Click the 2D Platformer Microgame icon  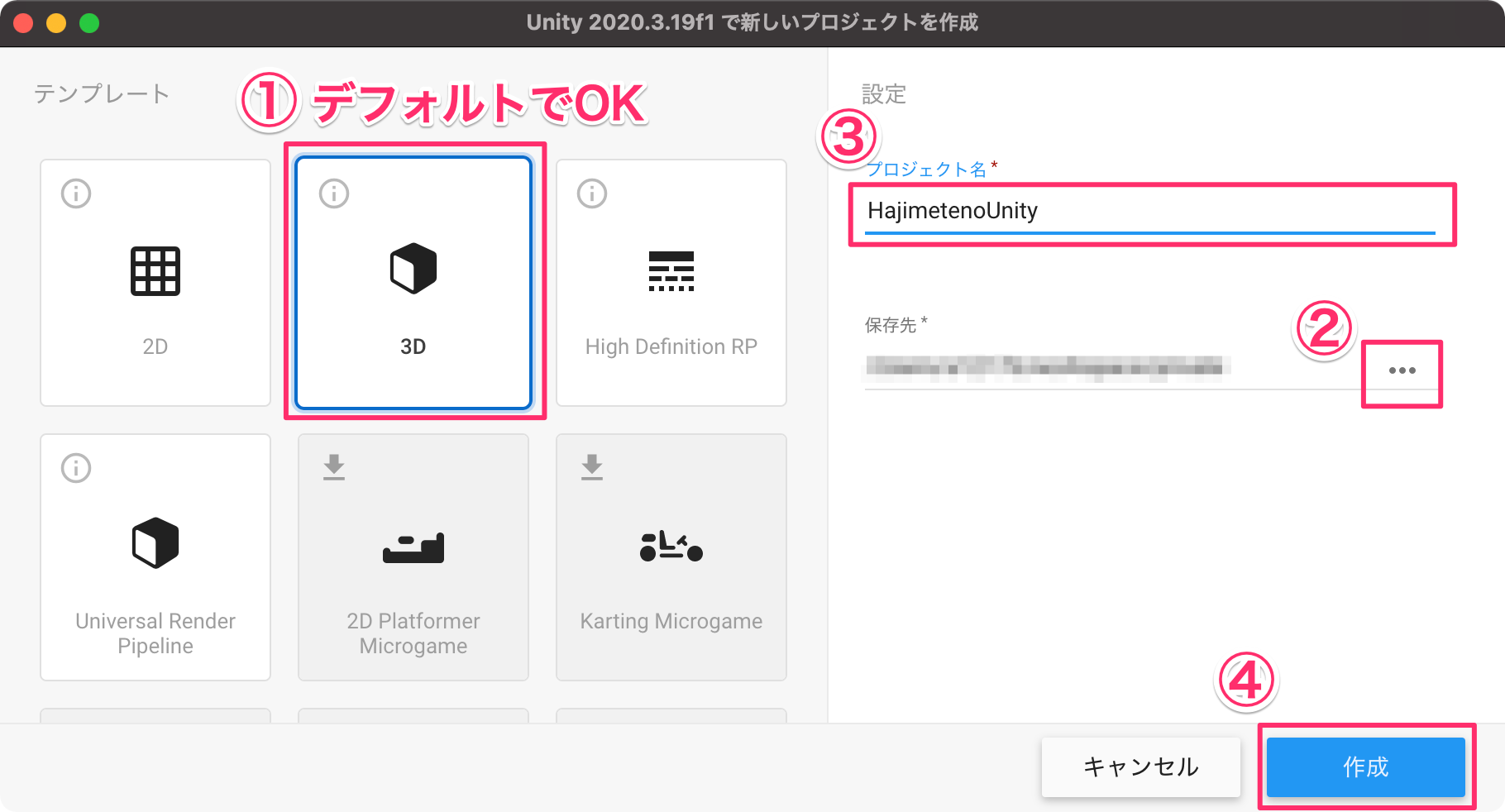tap(413, 548)
